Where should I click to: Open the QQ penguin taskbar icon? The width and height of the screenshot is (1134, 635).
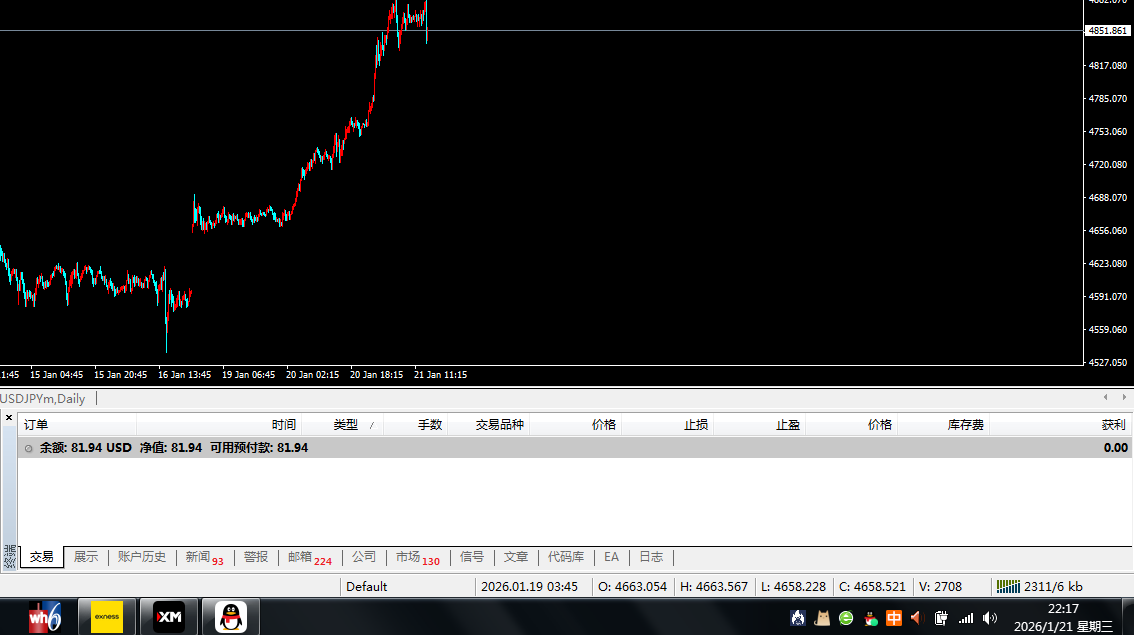[231, 616]
